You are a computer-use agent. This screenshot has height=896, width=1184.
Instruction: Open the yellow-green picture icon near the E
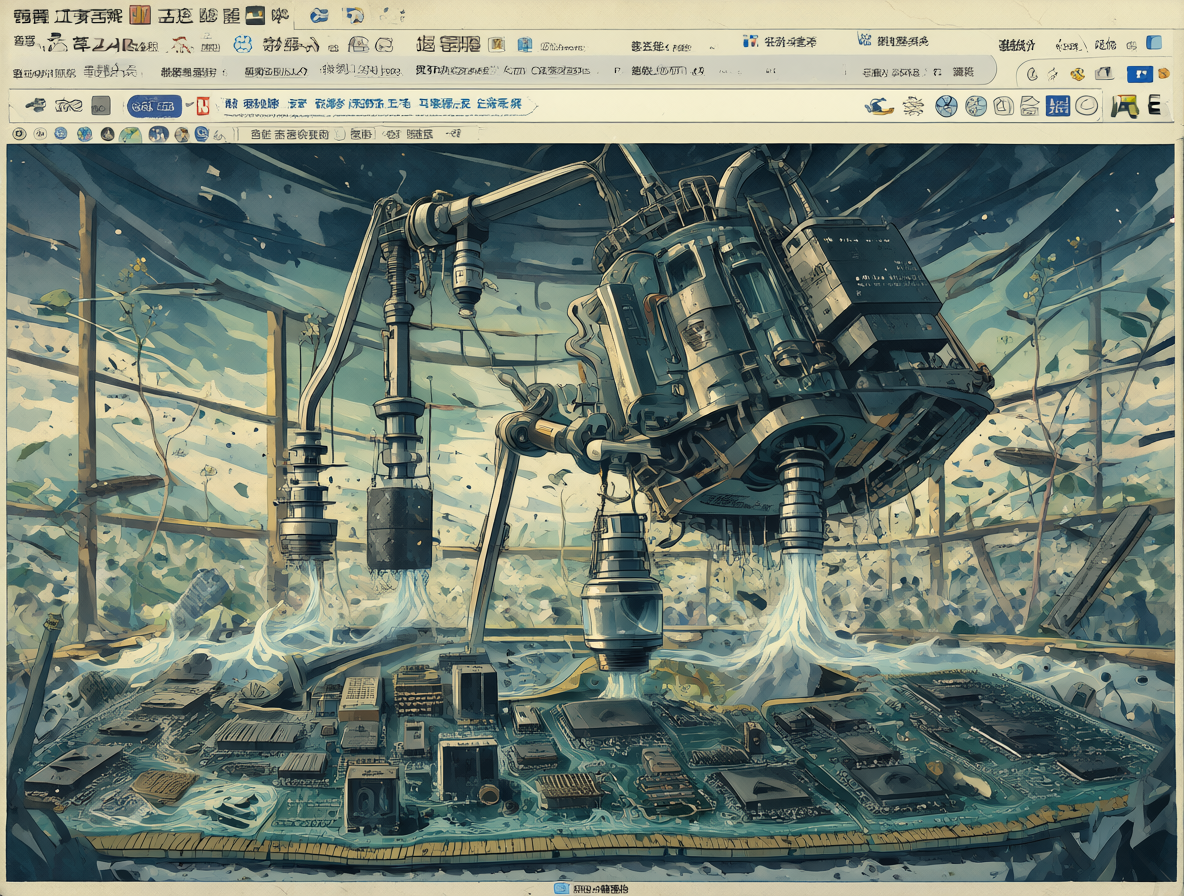point(1125,106)
